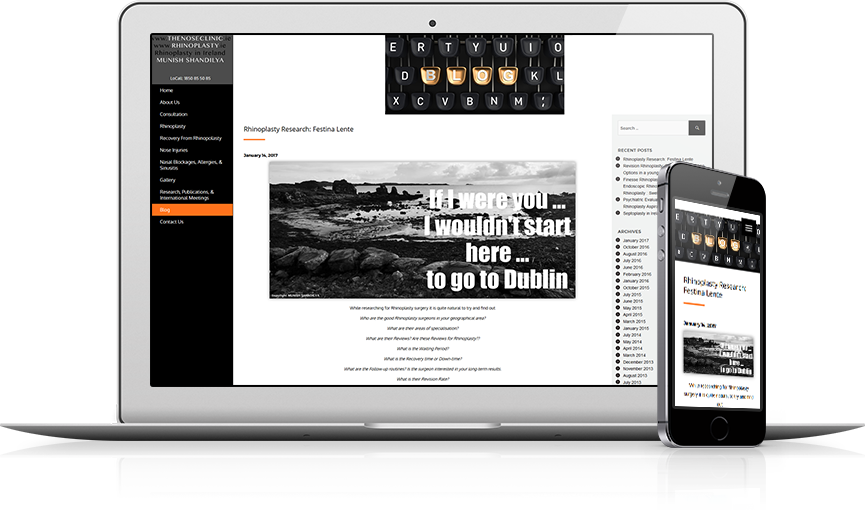Open the Nose Injuries page

pos(173,150)
